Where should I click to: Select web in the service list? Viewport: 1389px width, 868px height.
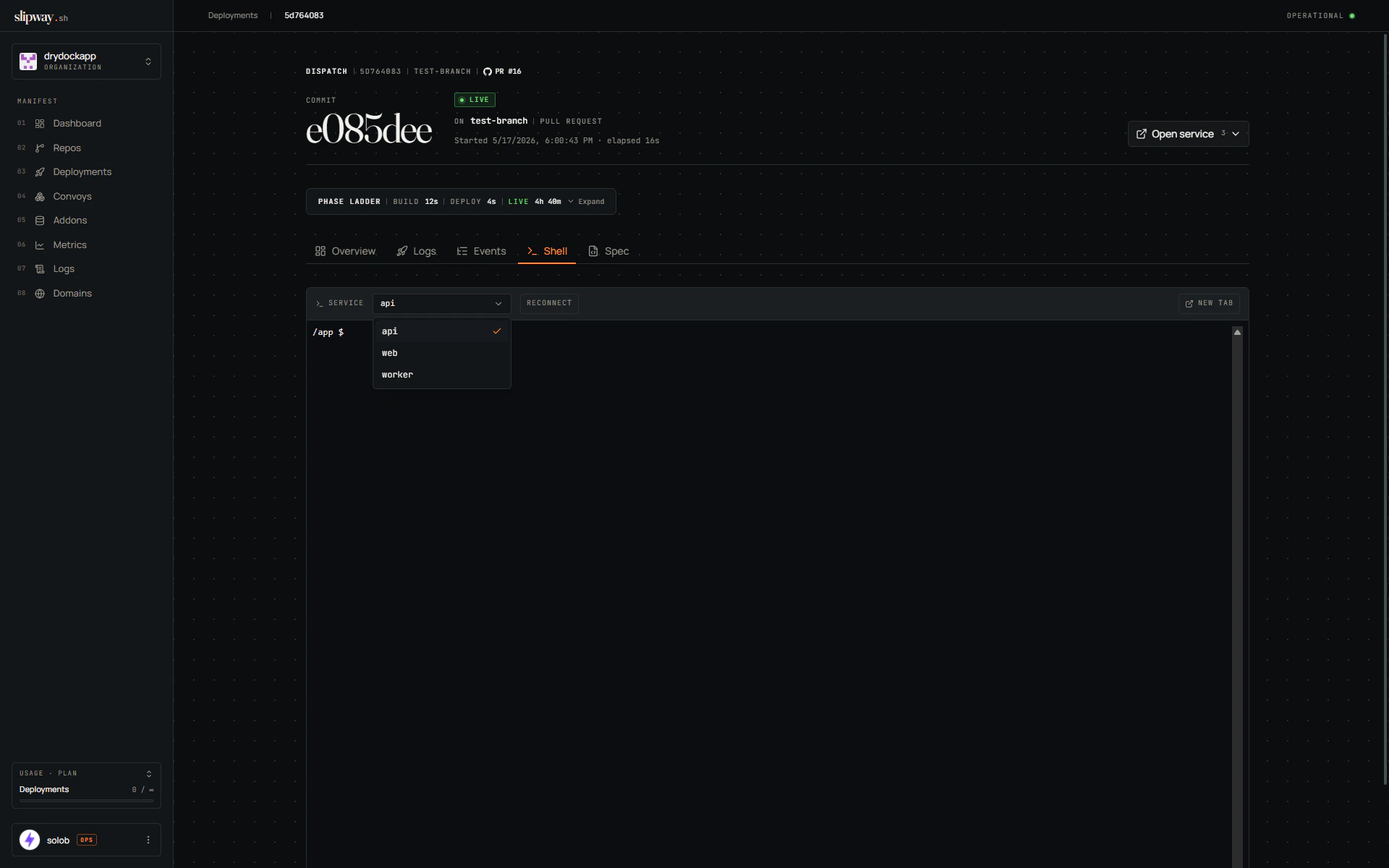(442, 353)
